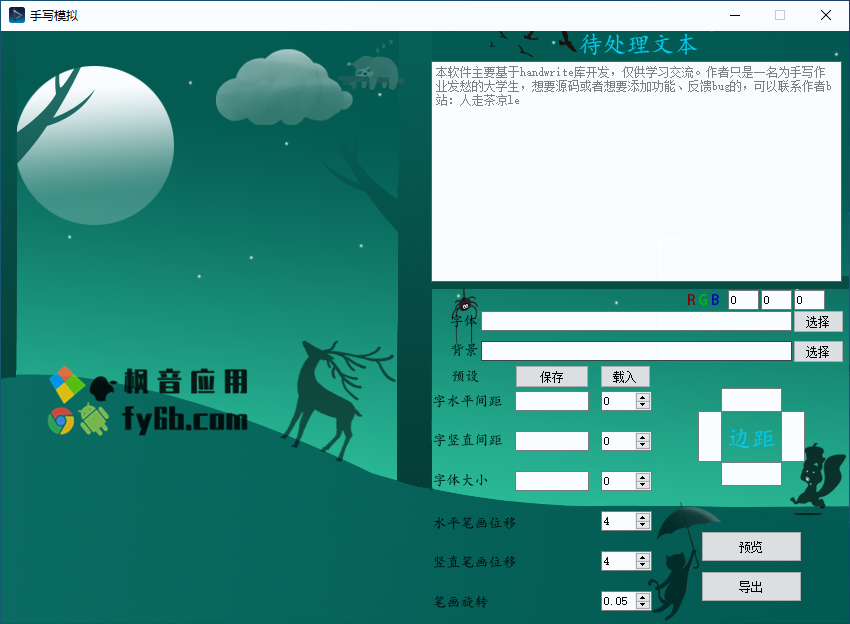
Task: Save the preset with 保存
Action: (552, 377)
